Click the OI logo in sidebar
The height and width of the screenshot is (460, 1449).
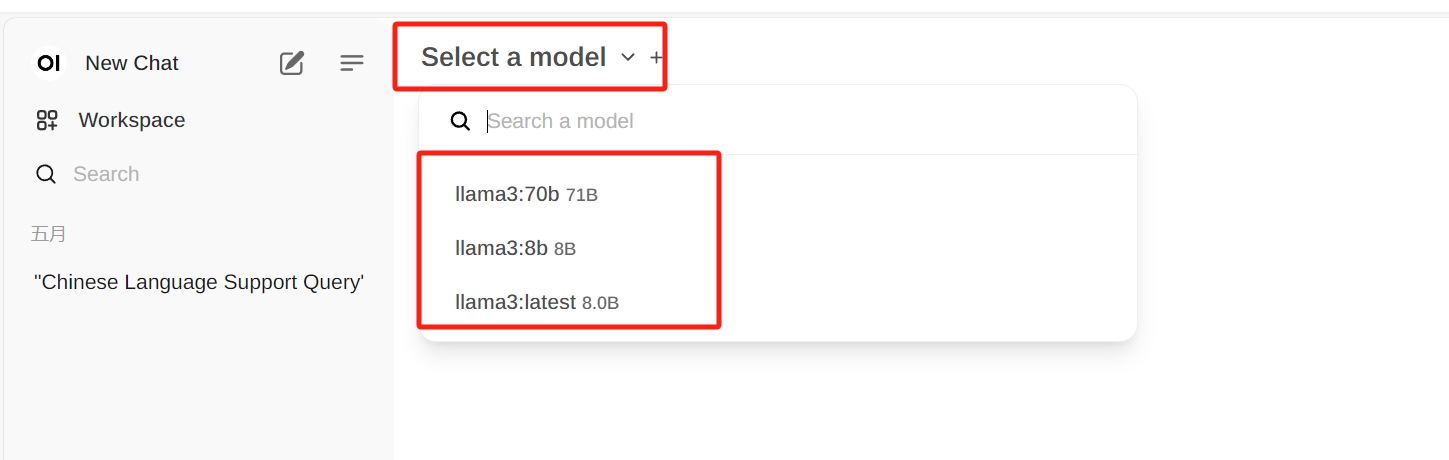coord(48,63)
